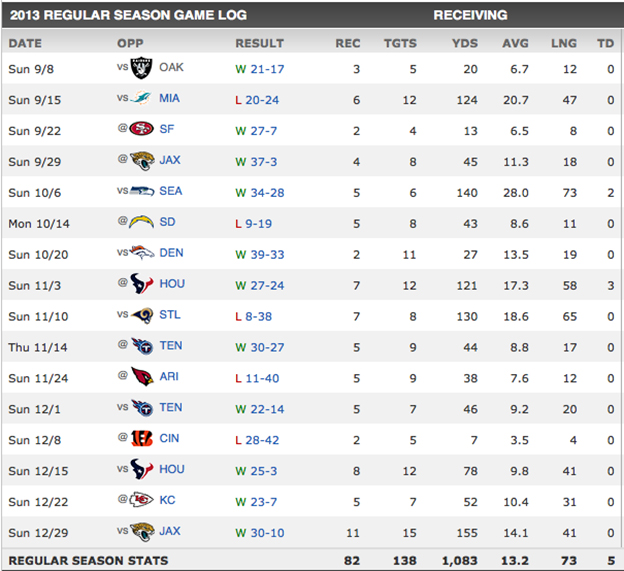Click the Jaguars logo in the 12/29 row
The image size is (624, 571).
(x=142, y=532)
